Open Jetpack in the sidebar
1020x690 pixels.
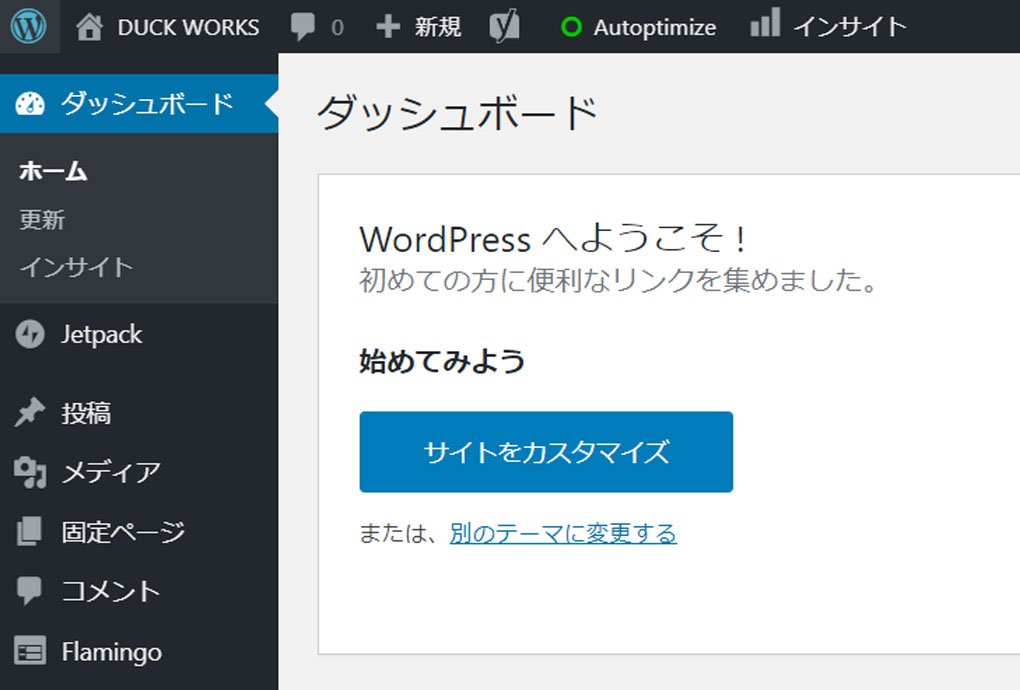[101, 334]
